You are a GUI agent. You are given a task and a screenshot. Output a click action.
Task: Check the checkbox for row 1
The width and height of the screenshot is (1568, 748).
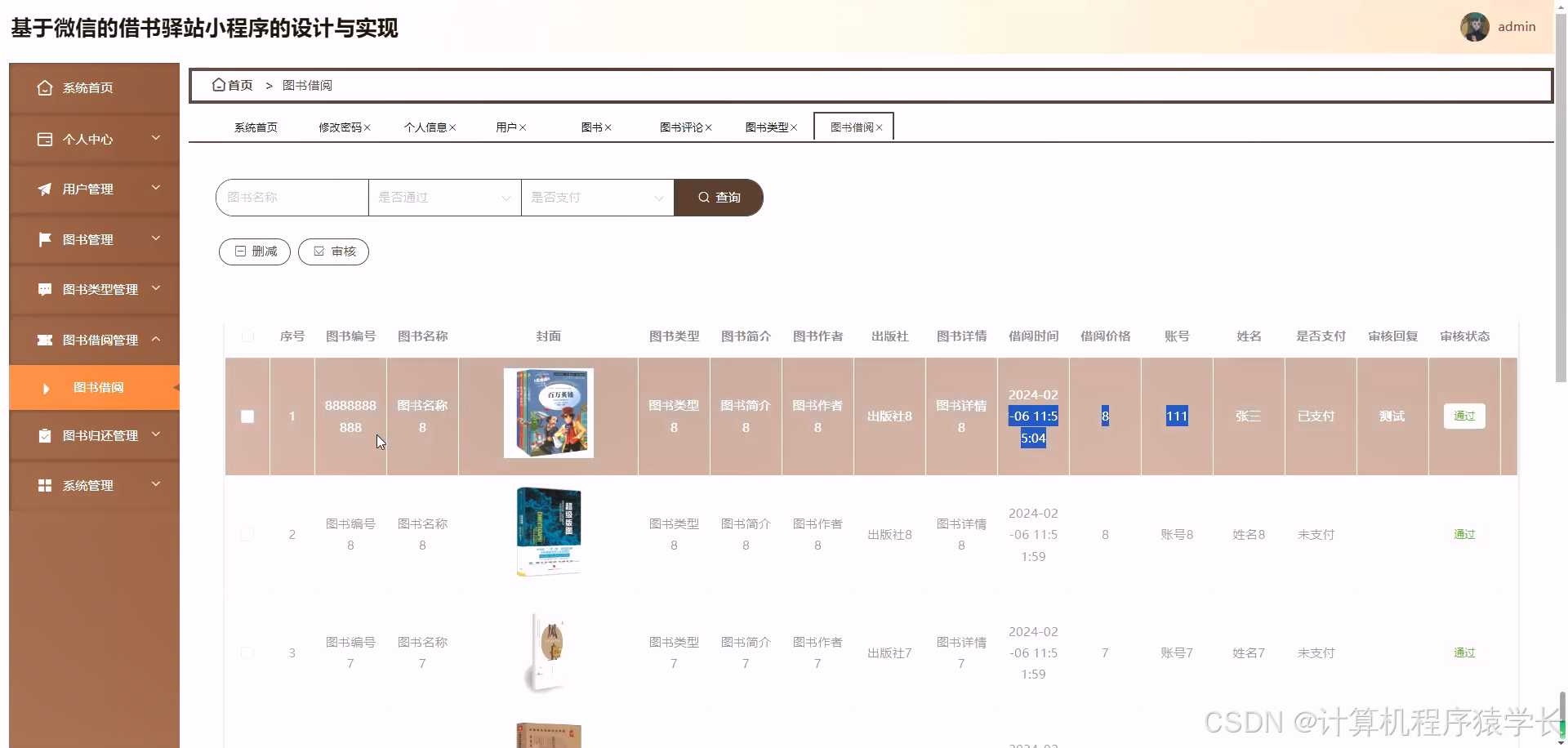tap(247, 416)
